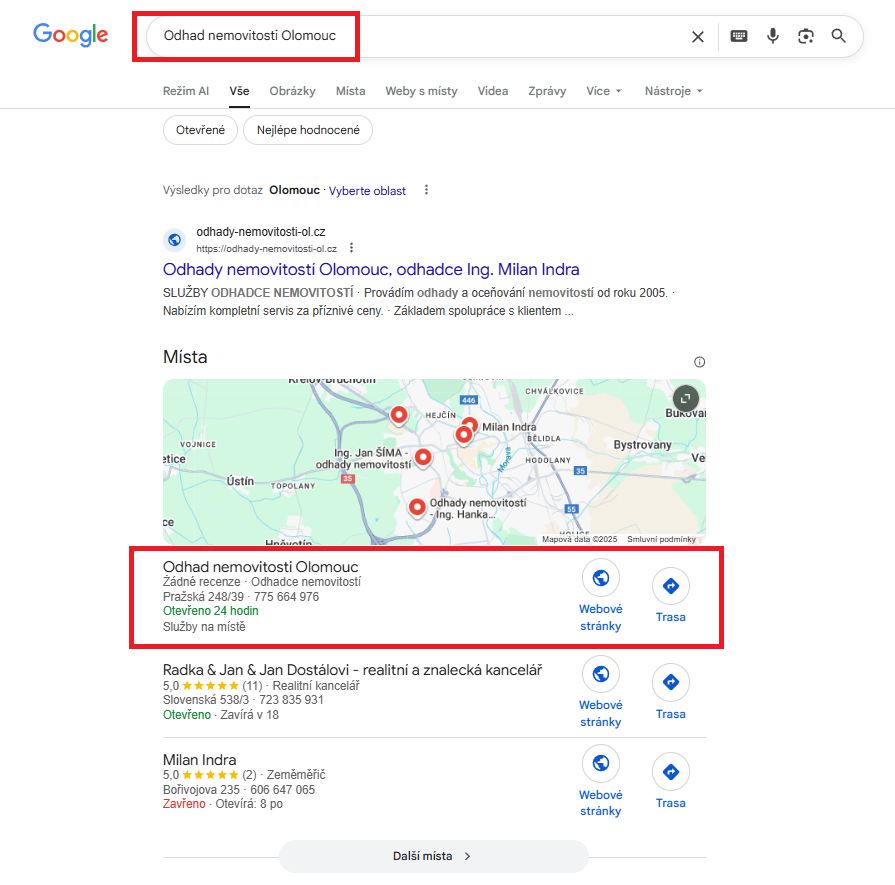Image resolution: width=895 pixels, height=885 pixels.
Task: Switch to the Obrázky tab
Action: [x=292, y=90]
